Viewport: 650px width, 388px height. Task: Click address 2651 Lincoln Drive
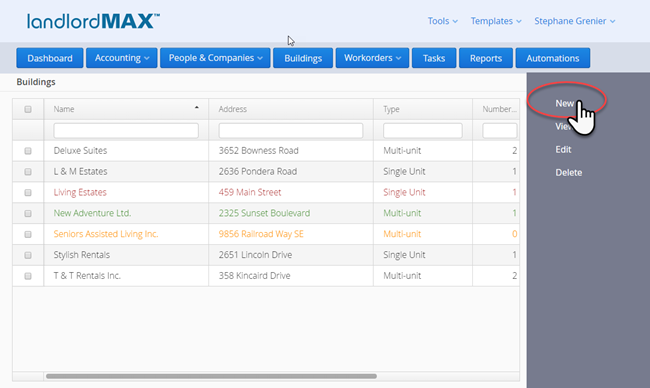255,255
